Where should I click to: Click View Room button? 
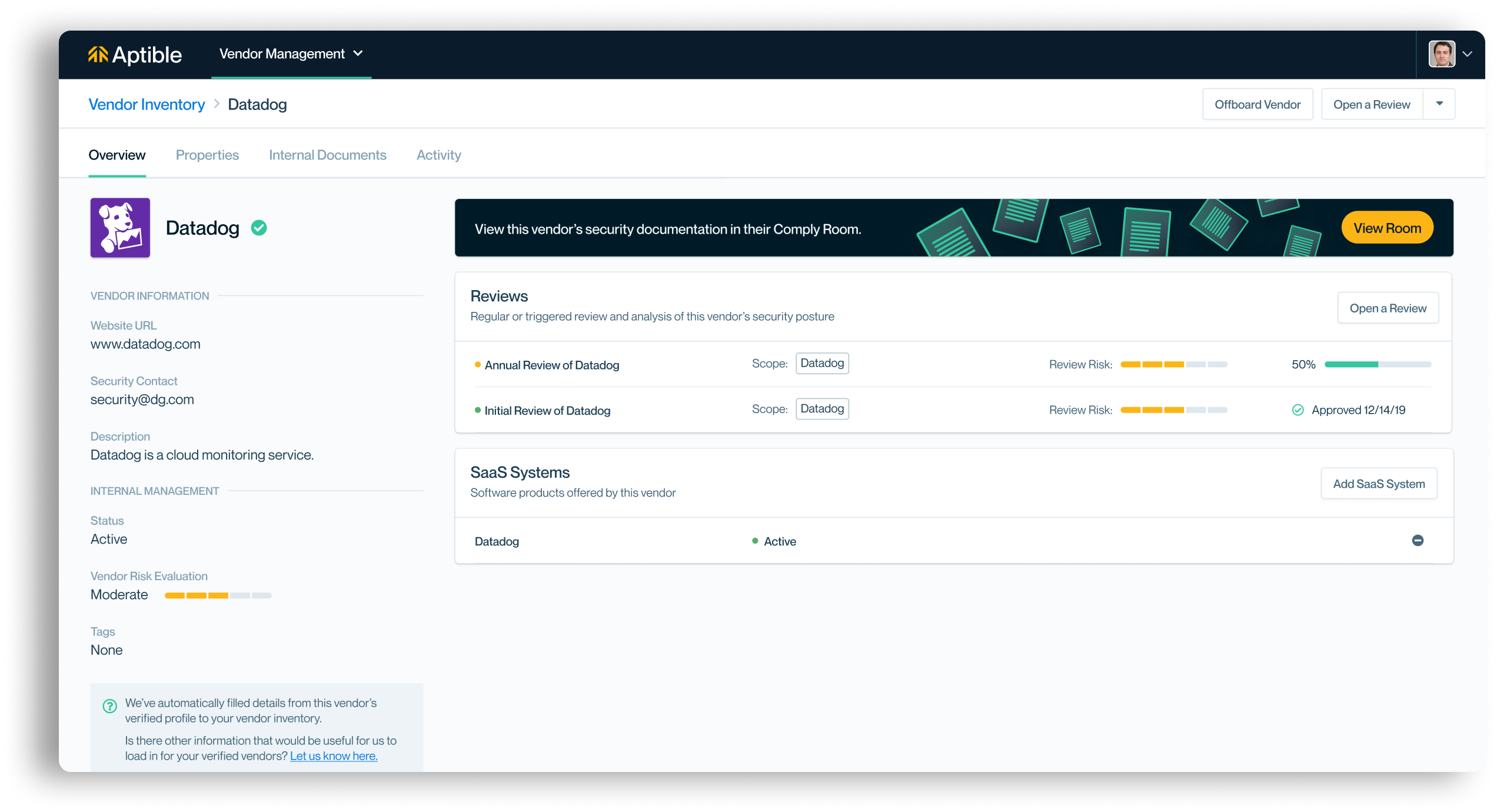1387,228
